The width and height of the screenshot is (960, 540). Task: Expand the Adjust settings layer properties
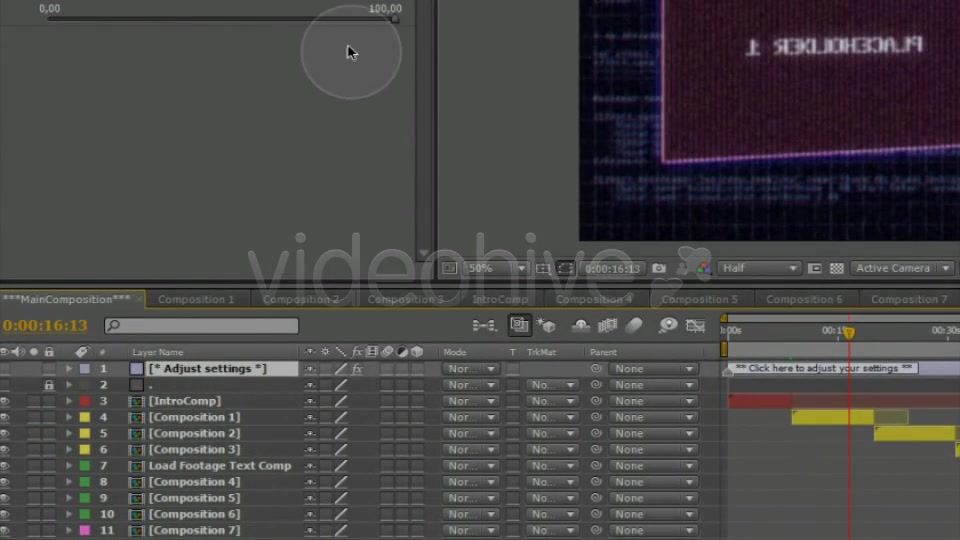click(x=69, y=369)
